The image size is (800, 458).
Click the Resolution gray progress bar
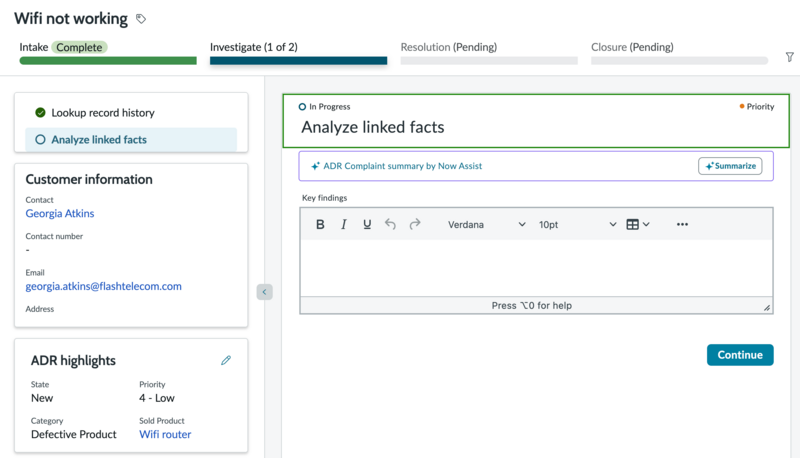coord(489,61)
